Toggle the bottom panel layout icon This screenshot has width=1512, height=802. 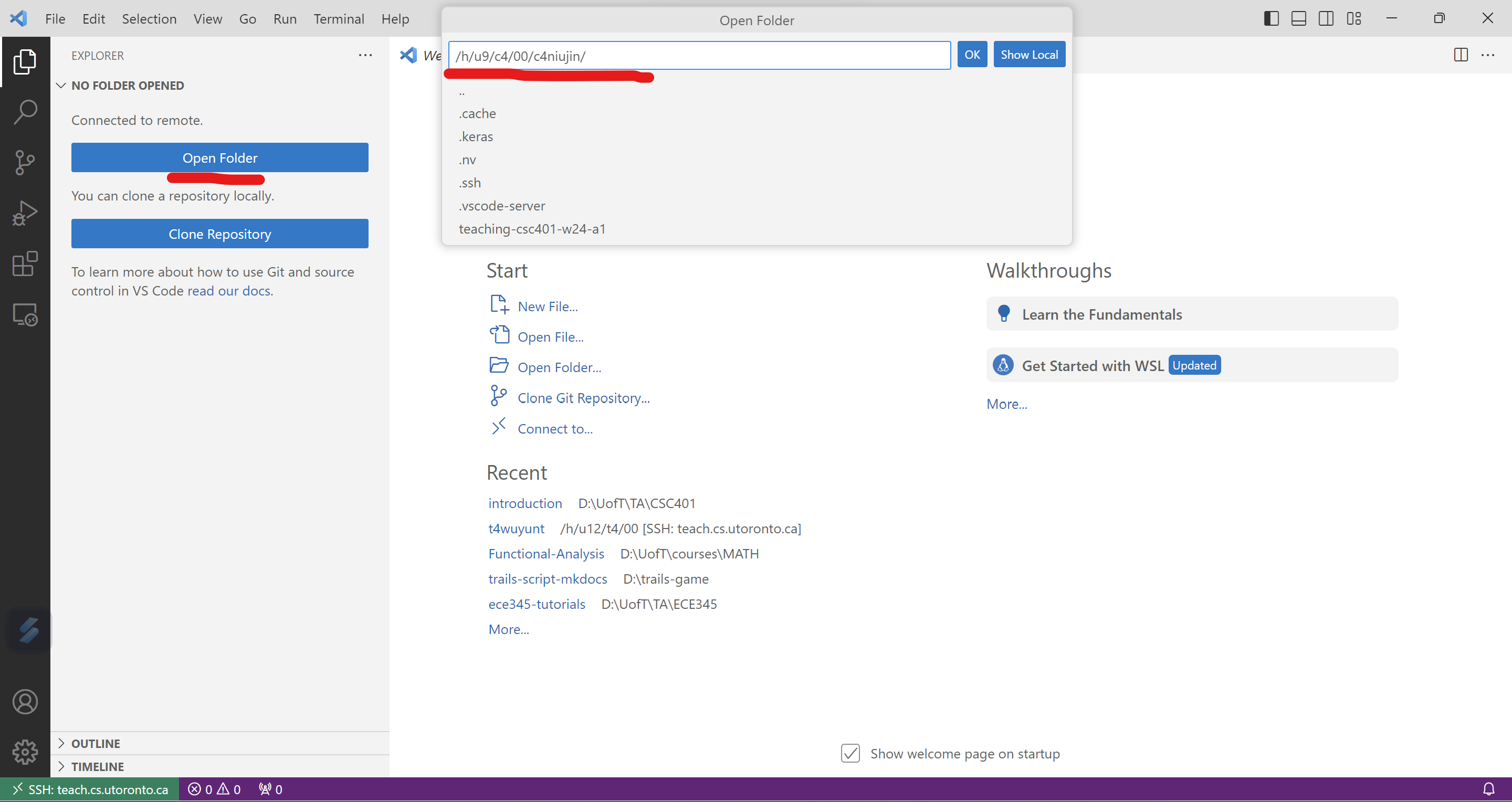[x=1298, y=18]
